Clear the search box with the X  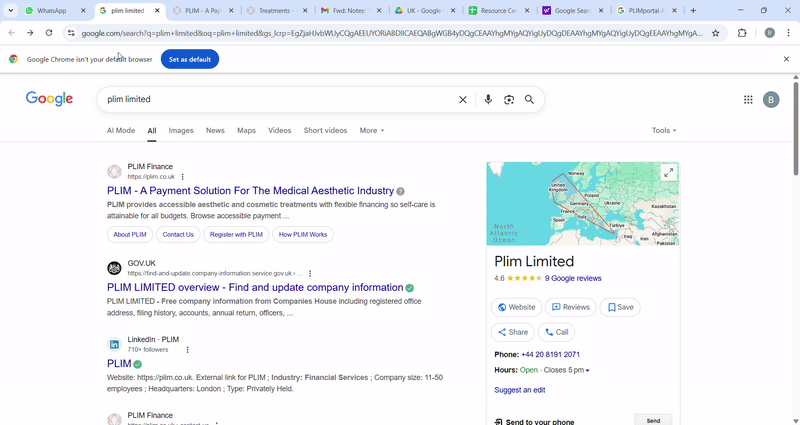pyautogui.click(x=463, y=99)
